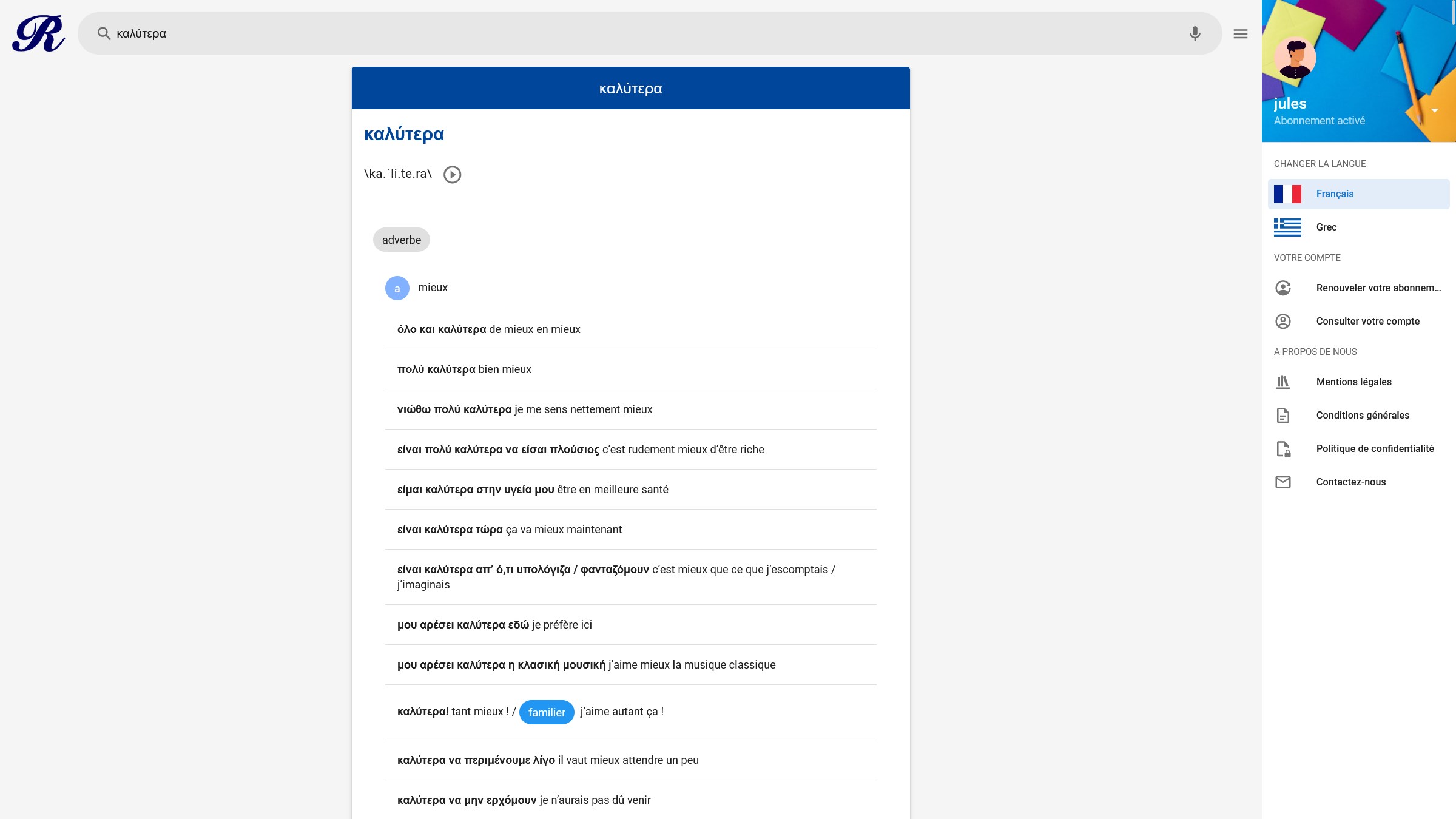This screenshot has width=1456, height=819.
Task: Click the French flag icon
Action: [x=1287, y=194]
